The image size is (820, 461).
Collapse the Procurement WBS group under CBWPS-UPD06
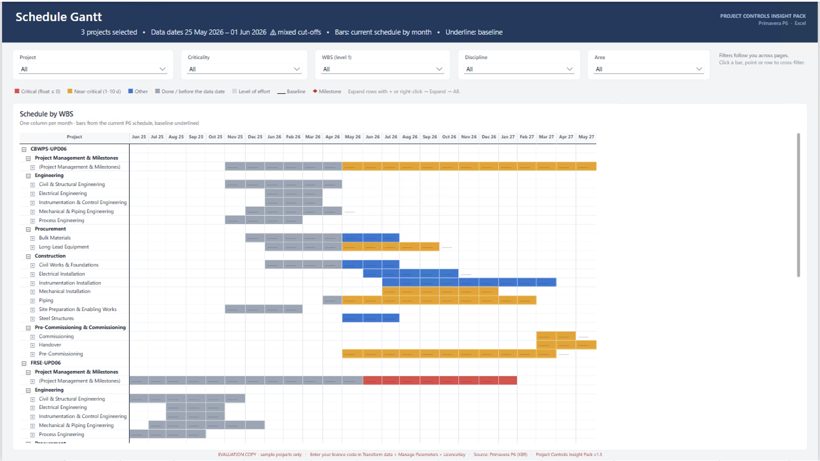point(28,229)
